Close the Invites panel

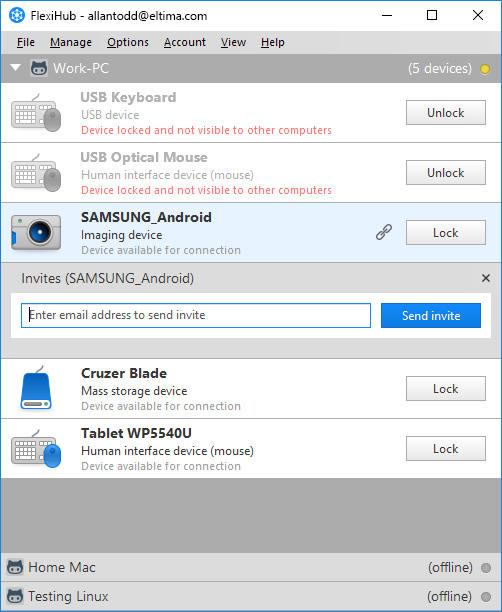[x=486, y=278]
